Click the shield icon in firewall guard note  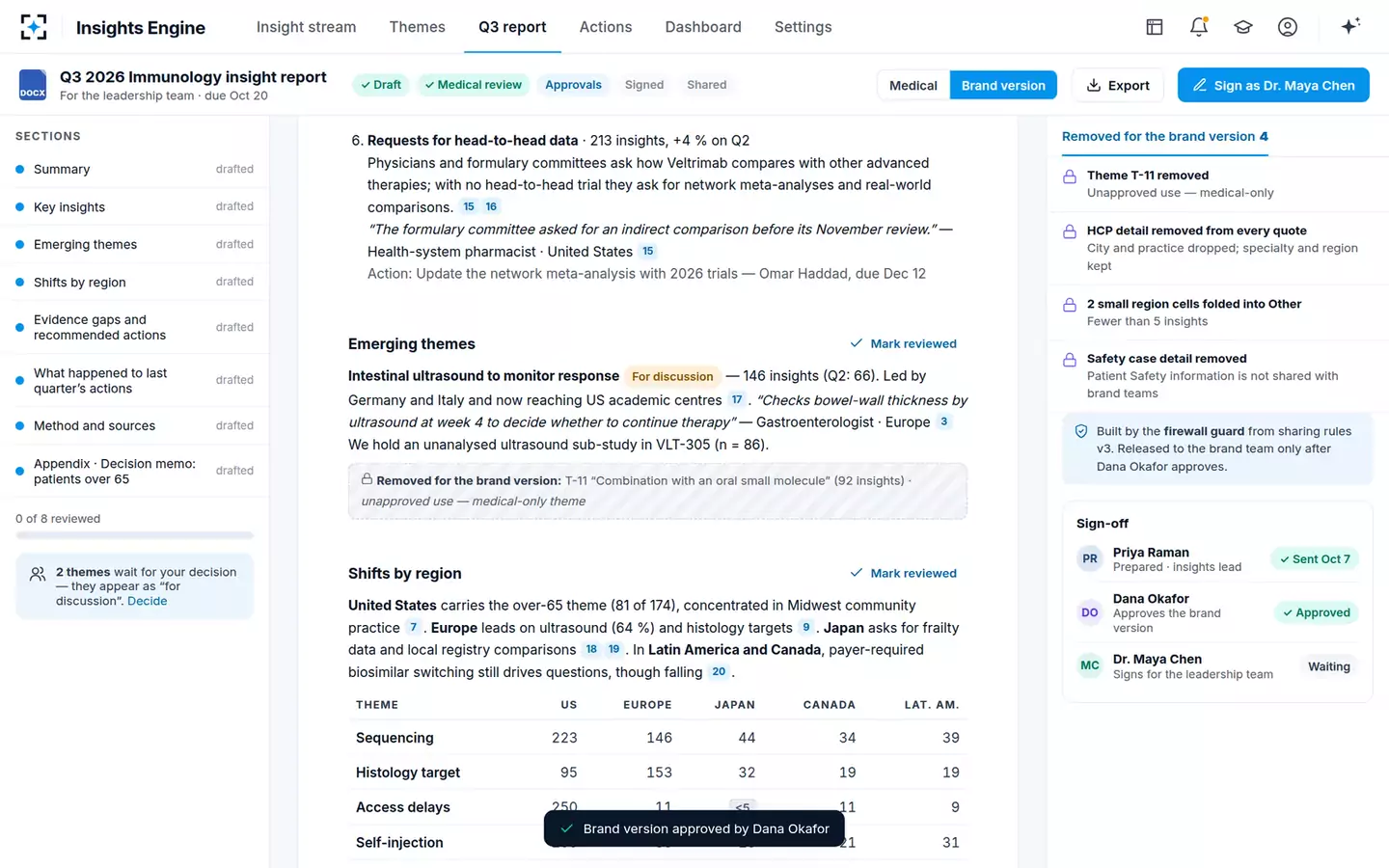pyautogui.click(x=1081, y=432)
